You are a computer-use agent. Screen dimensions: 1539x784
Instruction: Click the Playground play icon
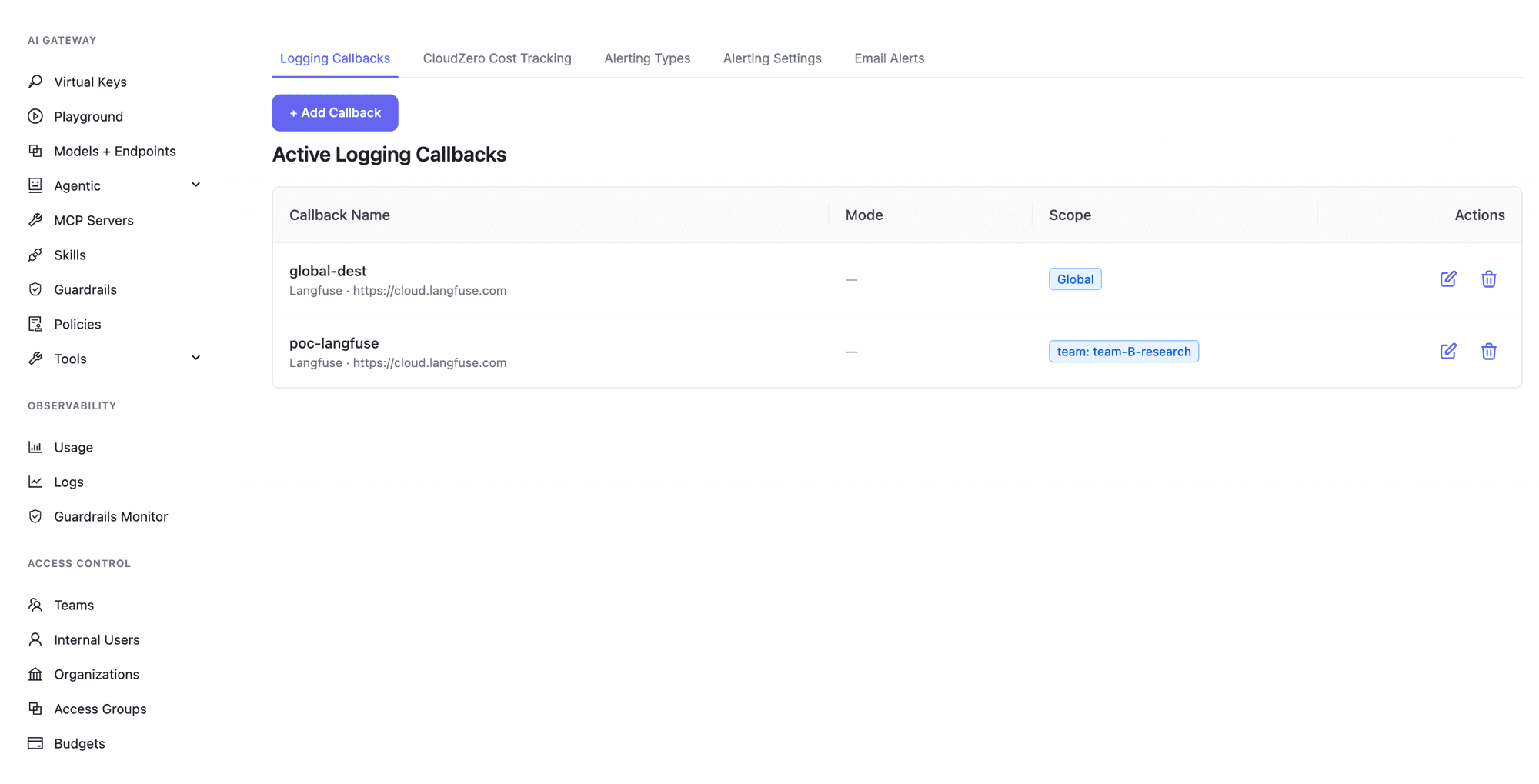tap(35, 116)
